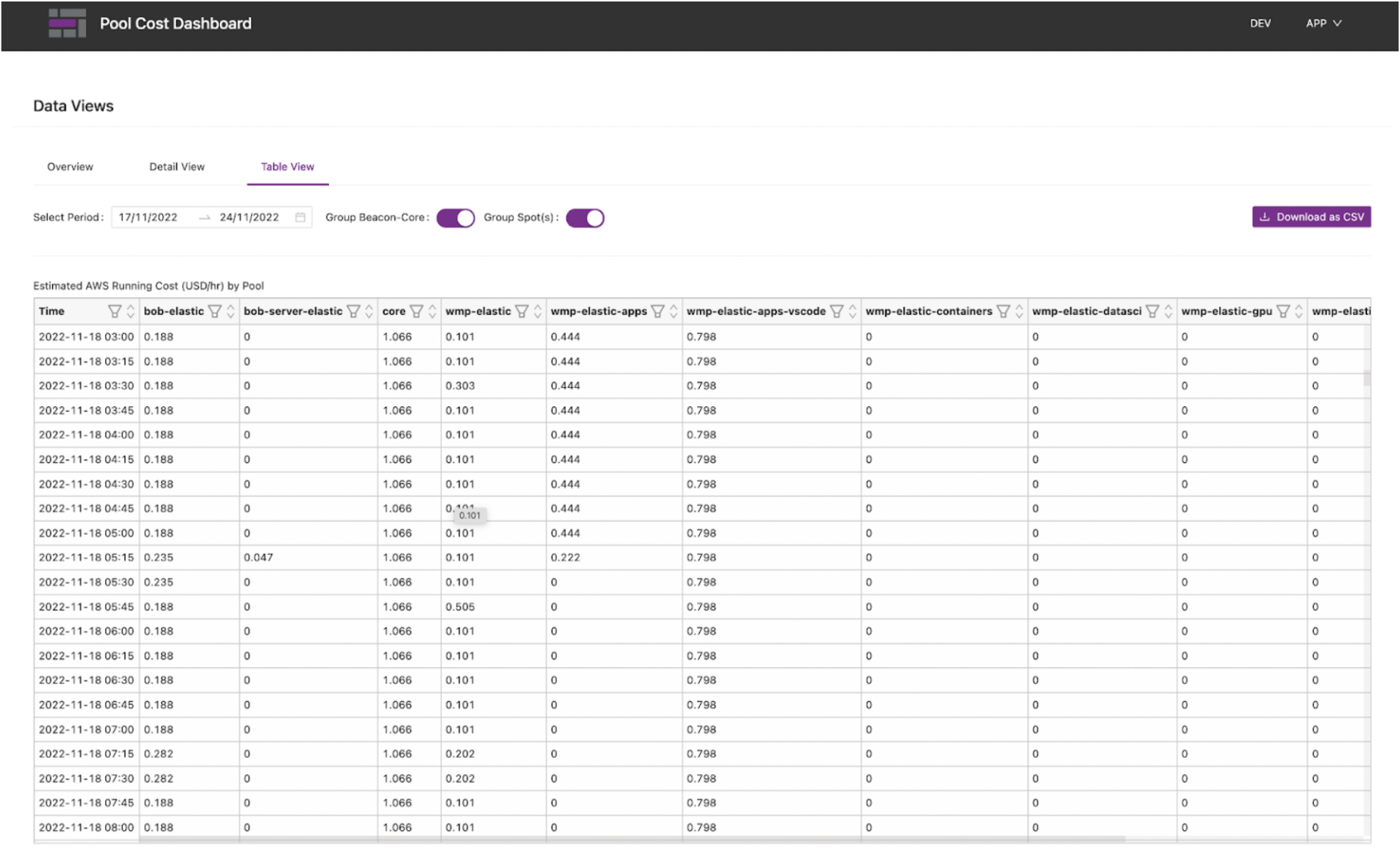
Task: Sort by the wmp-elastic column
Action: pos(538,311)
